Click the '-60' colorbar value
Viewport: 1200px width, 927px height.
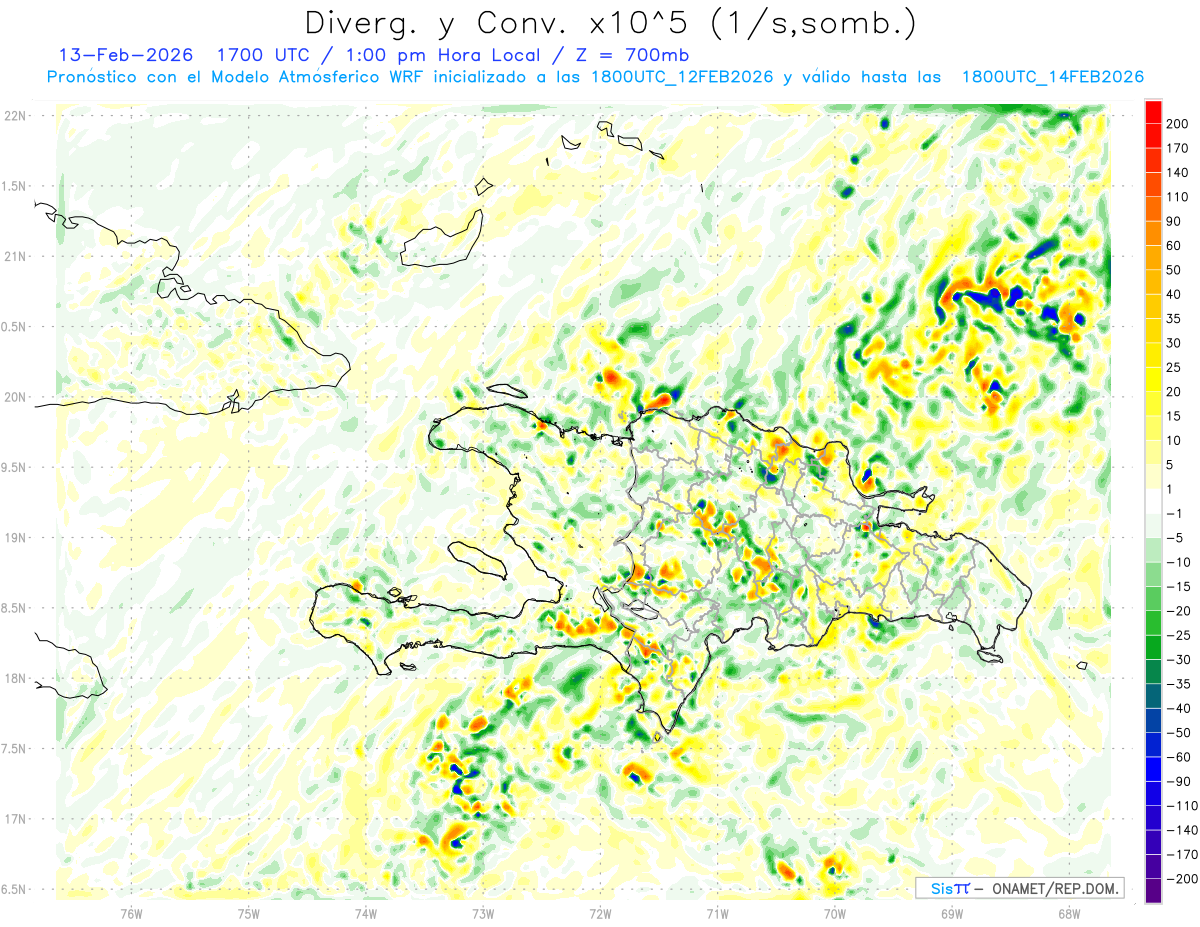coord(1181,757)
